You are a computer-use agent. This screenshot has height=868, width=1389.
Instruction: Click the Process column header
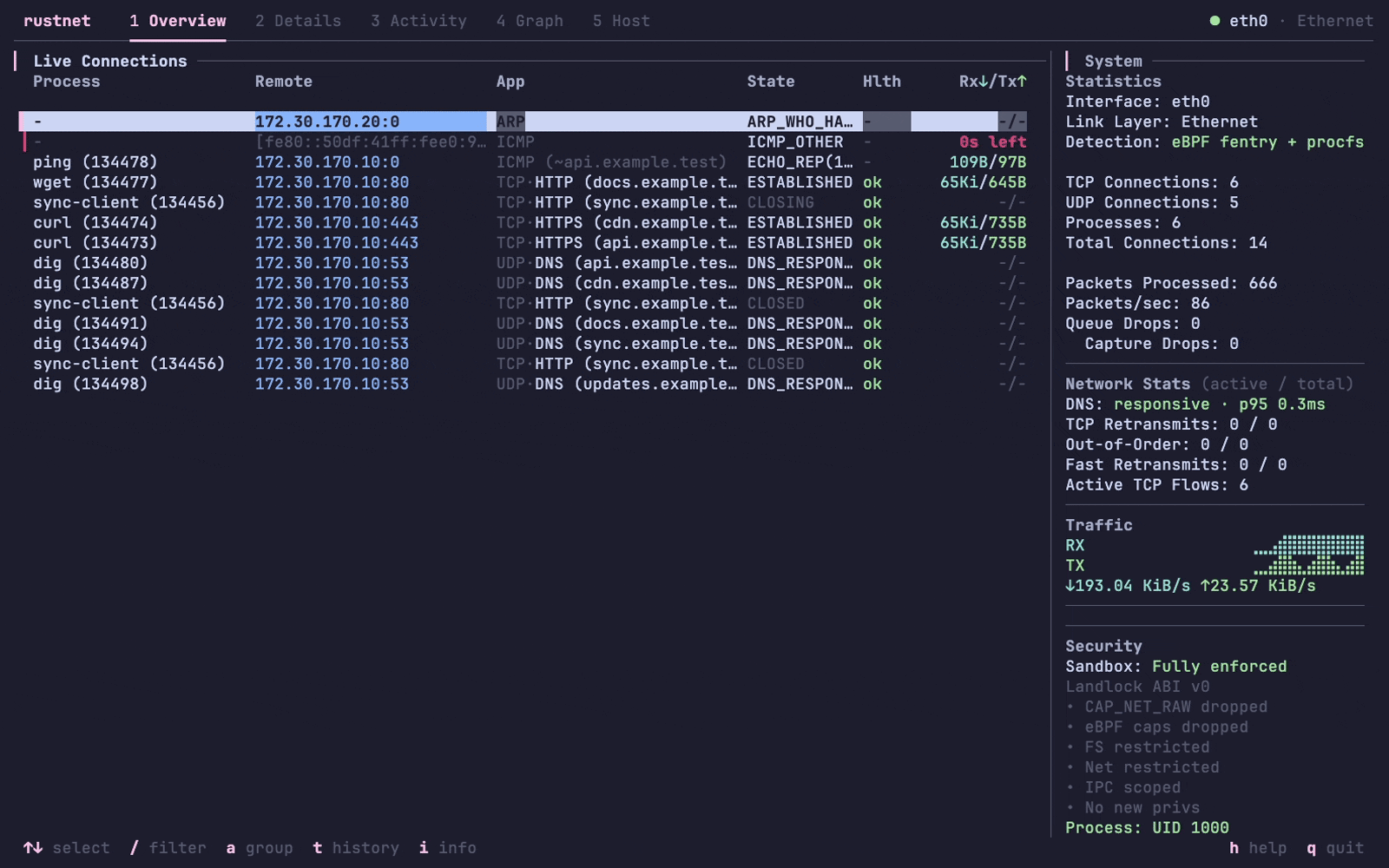coord(67,82)
